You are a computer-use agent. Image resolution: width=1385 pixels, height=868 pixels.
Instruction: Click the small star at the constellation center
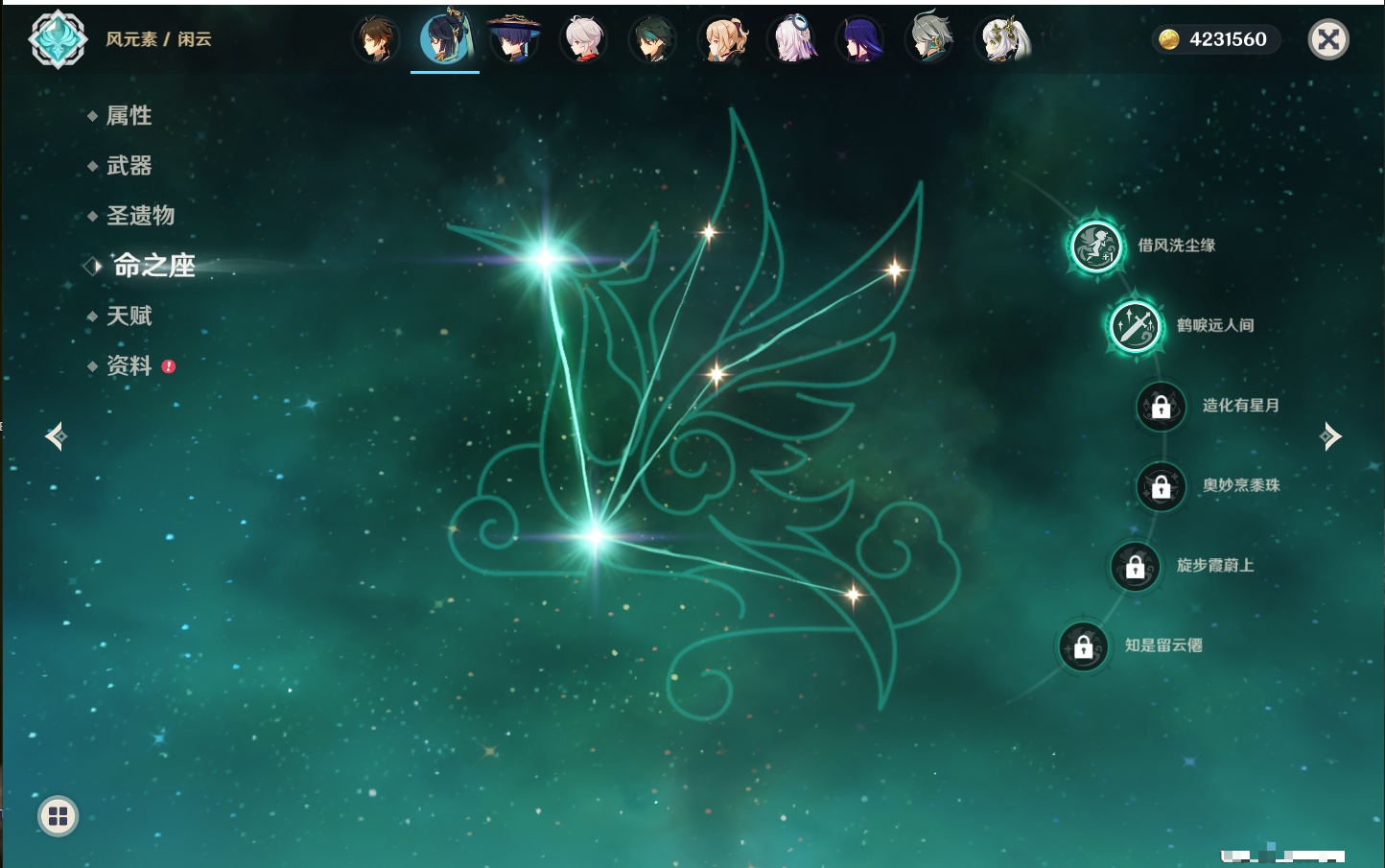coord(716,373)
